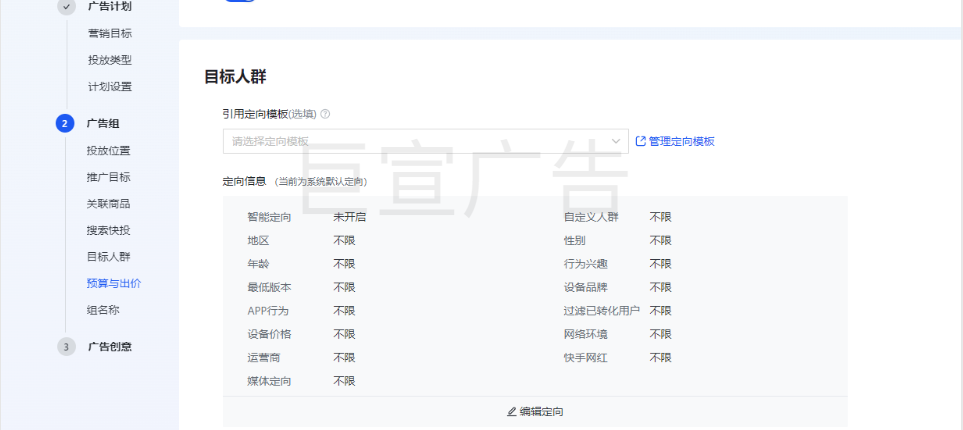Click the 最低版本 label

(269, 287)
